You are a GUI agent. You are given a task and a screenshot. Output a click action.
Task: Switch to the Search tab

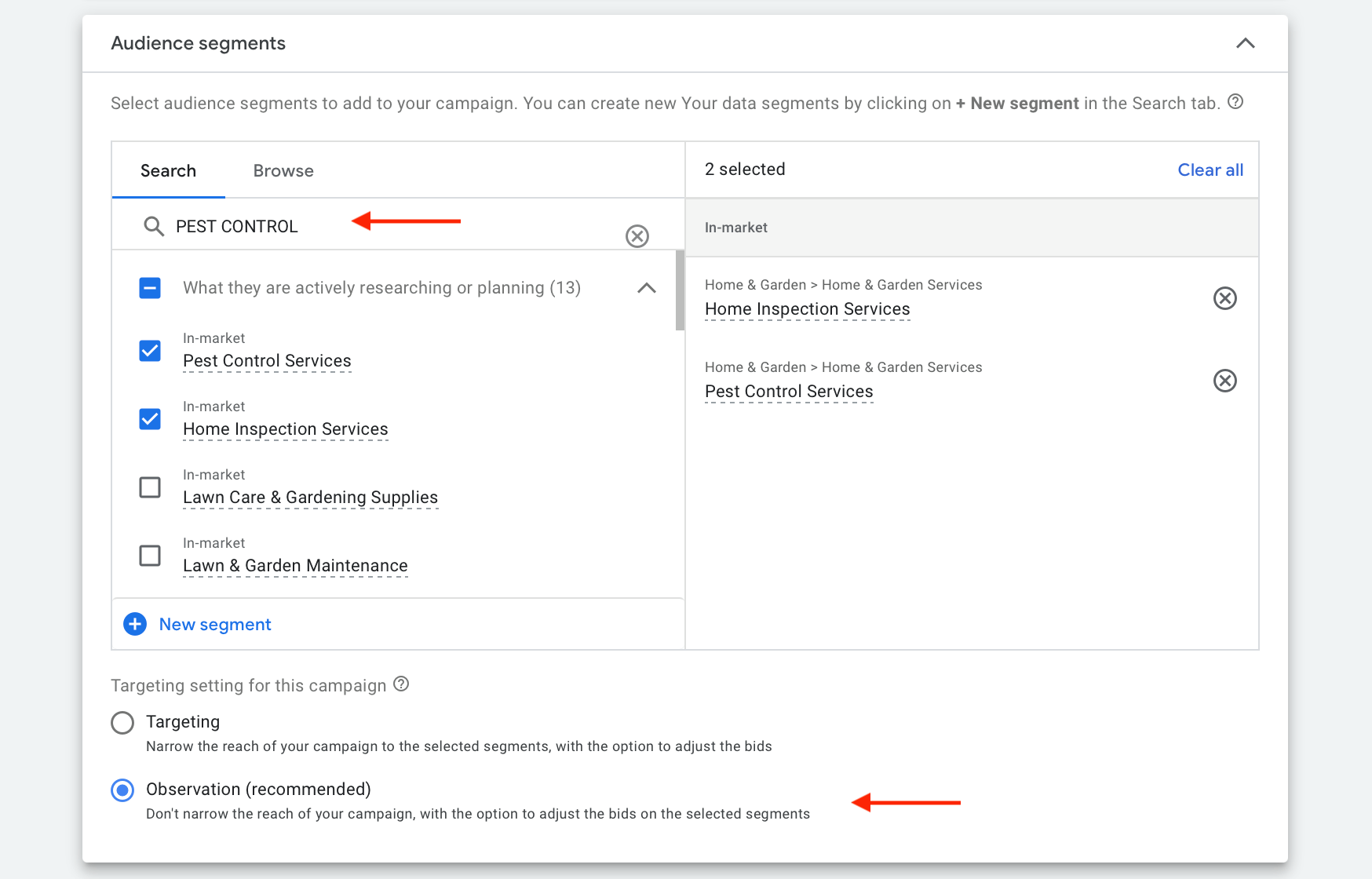pos(168,170)
